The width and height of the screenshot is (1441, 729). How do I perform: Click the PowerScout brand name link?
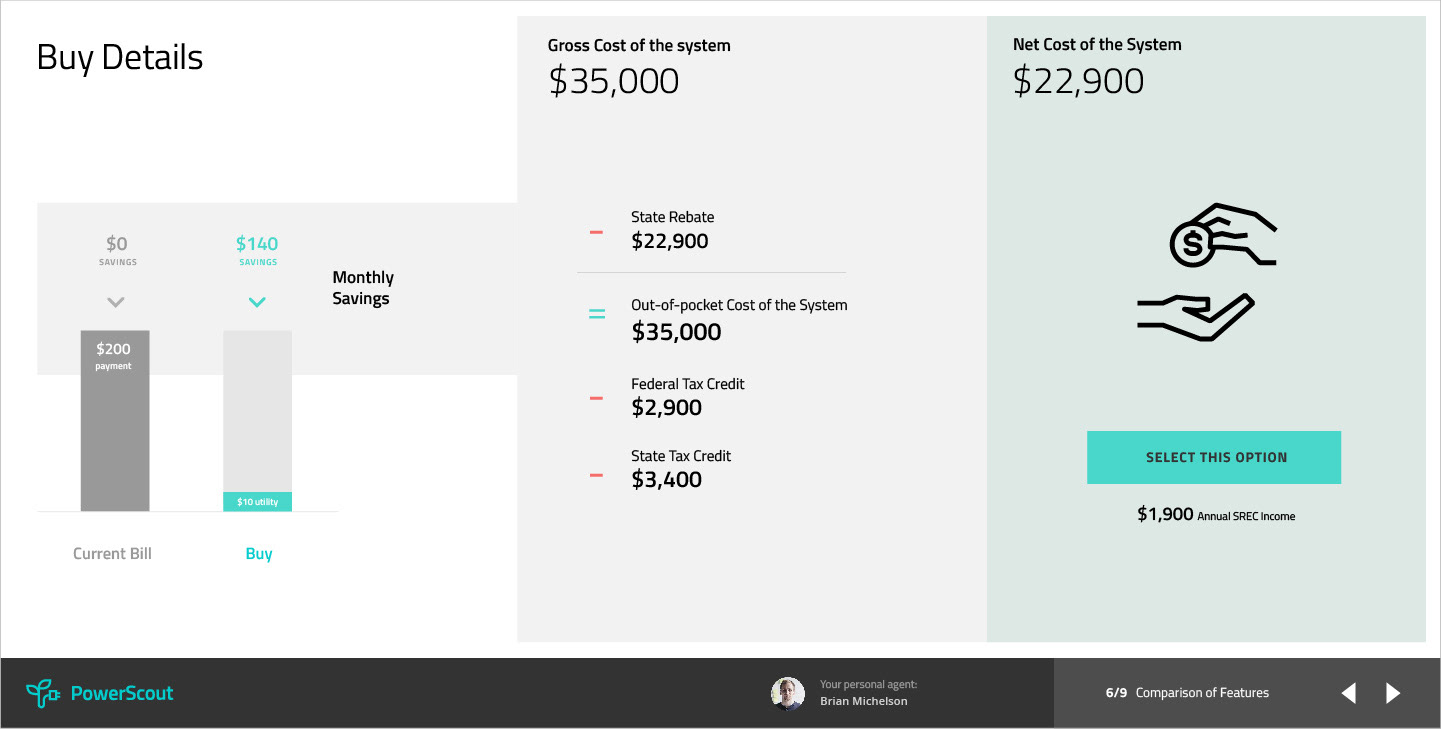(x=122, y=693)
